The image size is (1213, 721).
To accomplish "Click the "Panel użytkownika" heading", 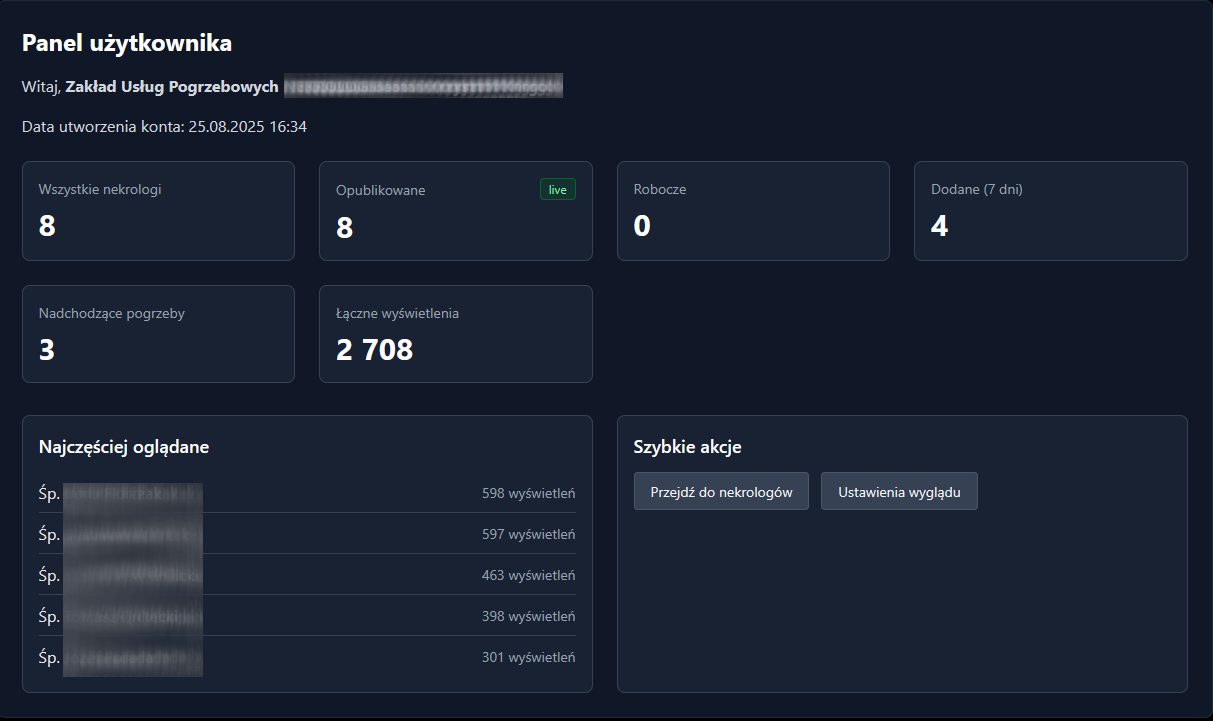I will [127, 43].
